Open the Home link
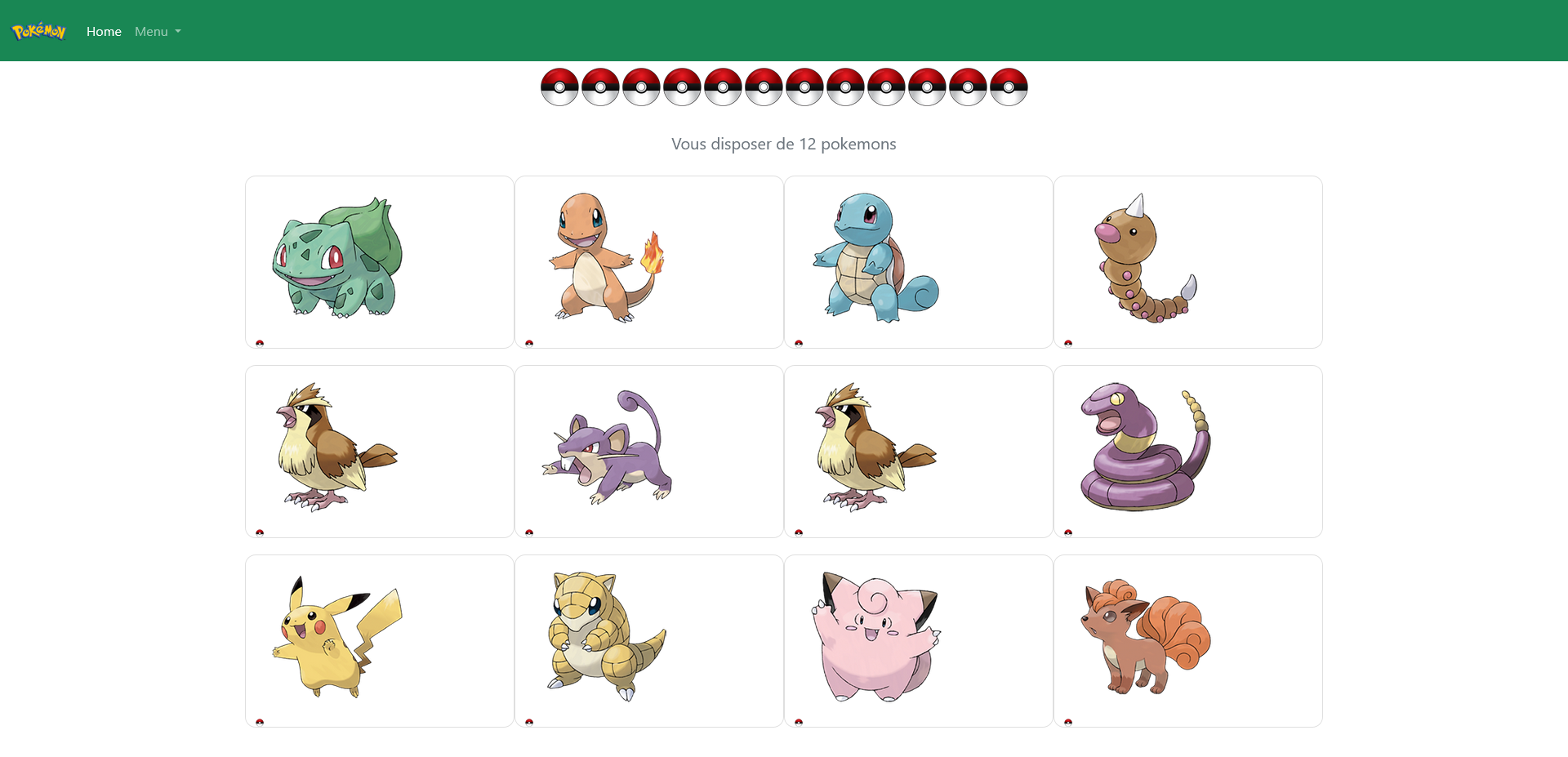1568x757 pixels. coord(104,31)
